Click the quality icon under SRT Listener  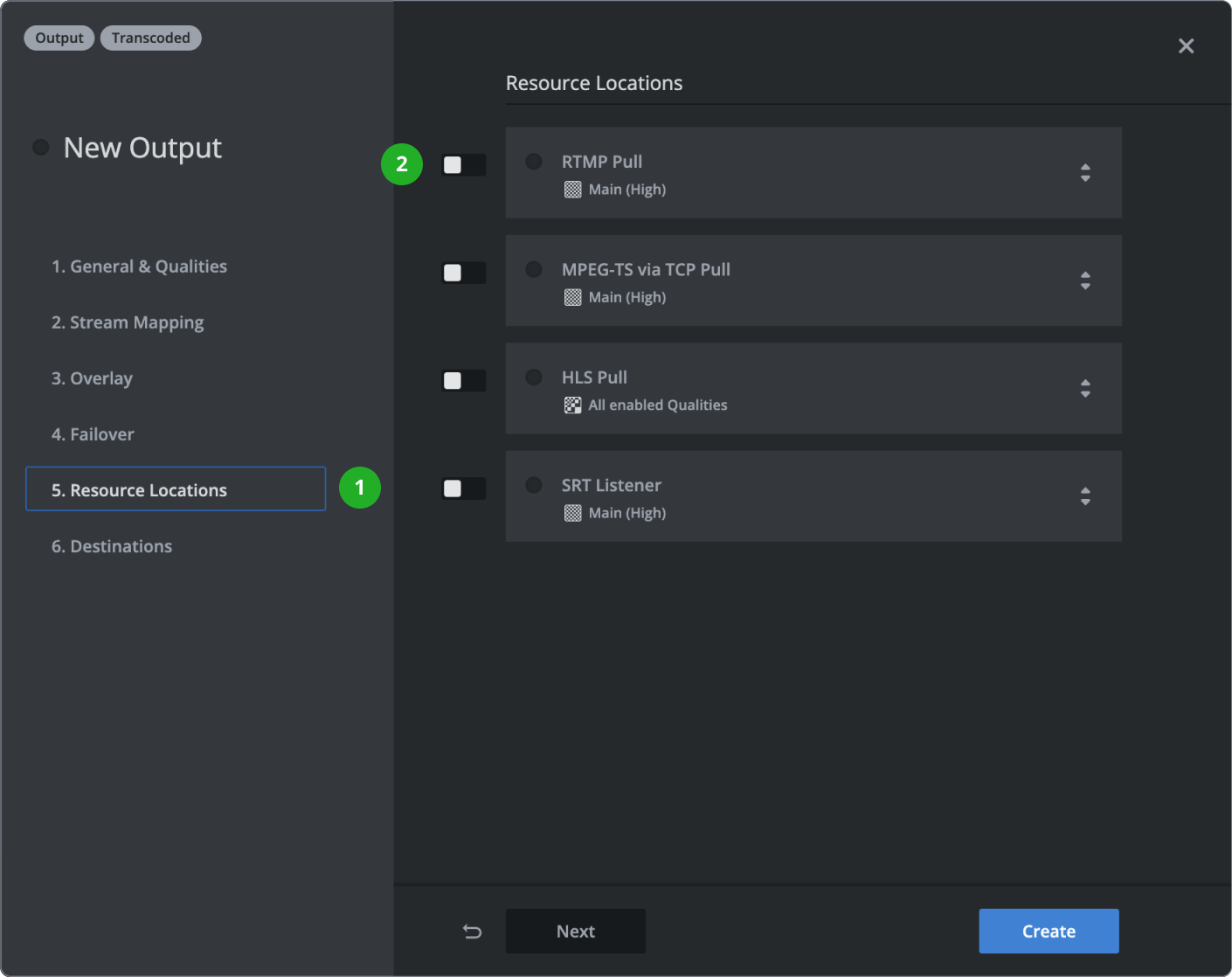point(572,514)
